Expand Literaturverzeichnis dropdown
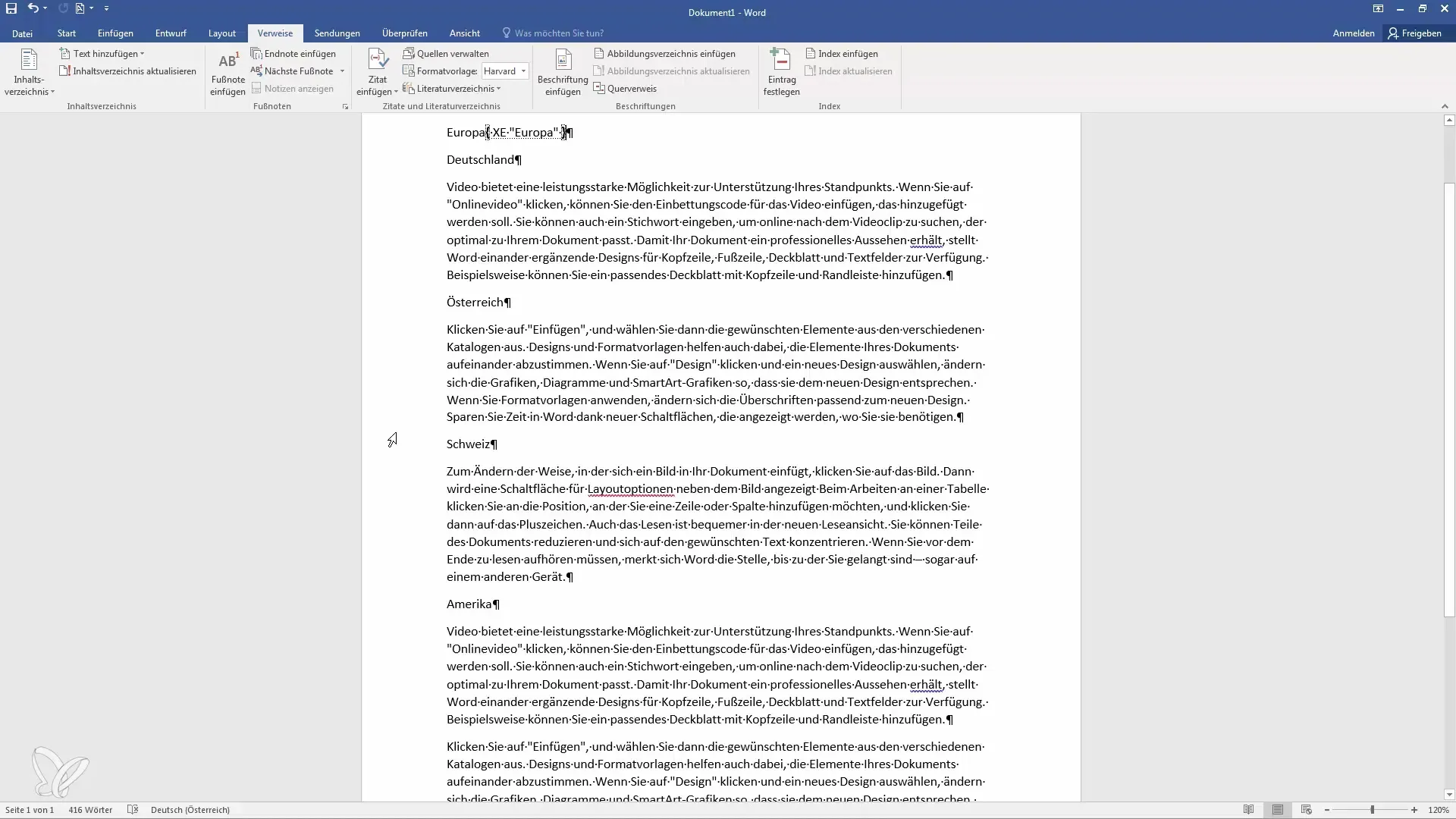 (x=452, y=89)
